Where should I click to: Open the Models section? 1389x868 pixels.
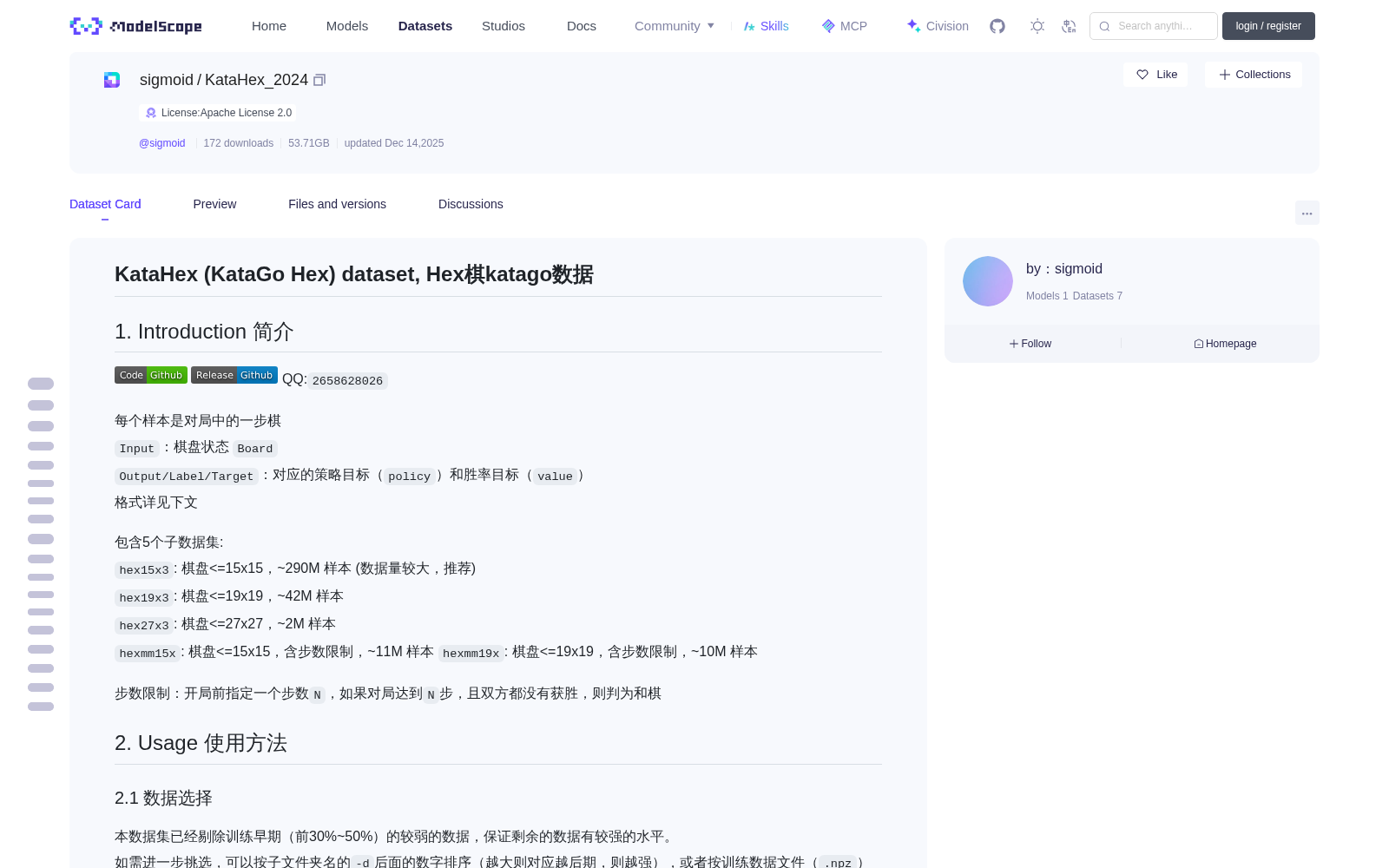347,26
